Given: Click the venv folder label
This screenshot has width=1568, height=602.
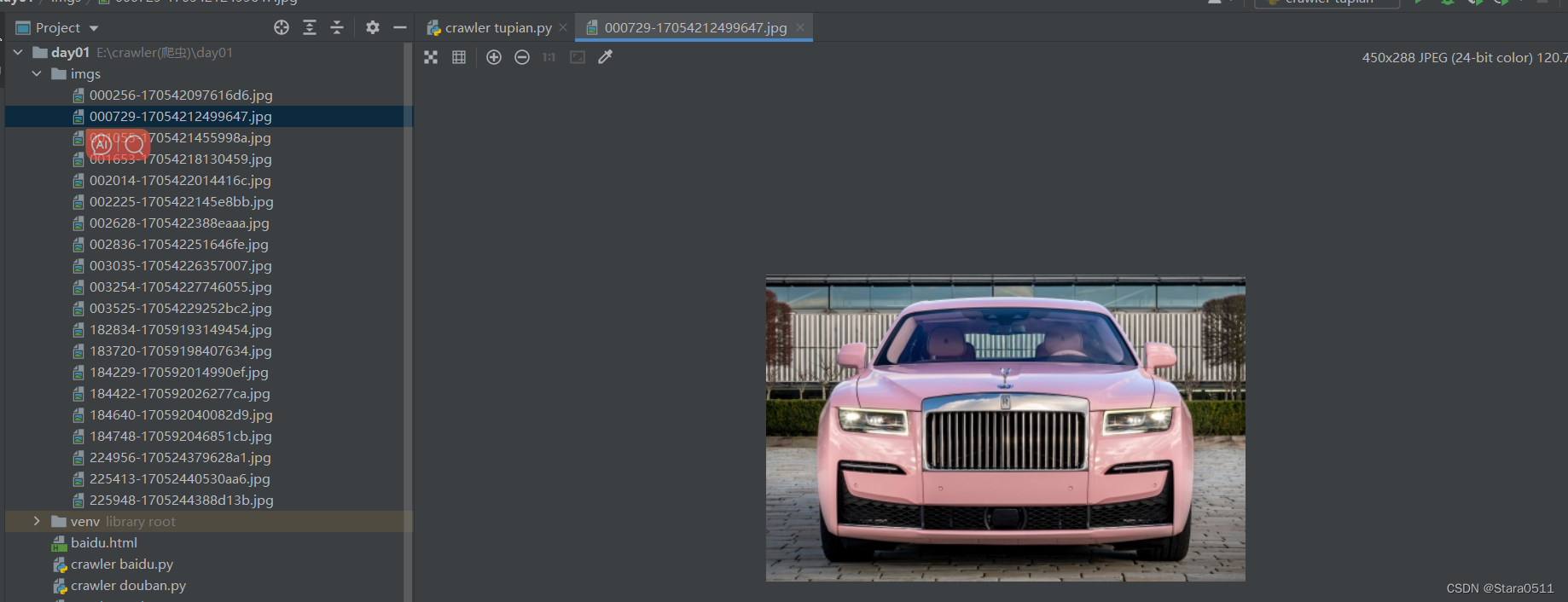Looking at the screenshot, I should tap(85, 521).
